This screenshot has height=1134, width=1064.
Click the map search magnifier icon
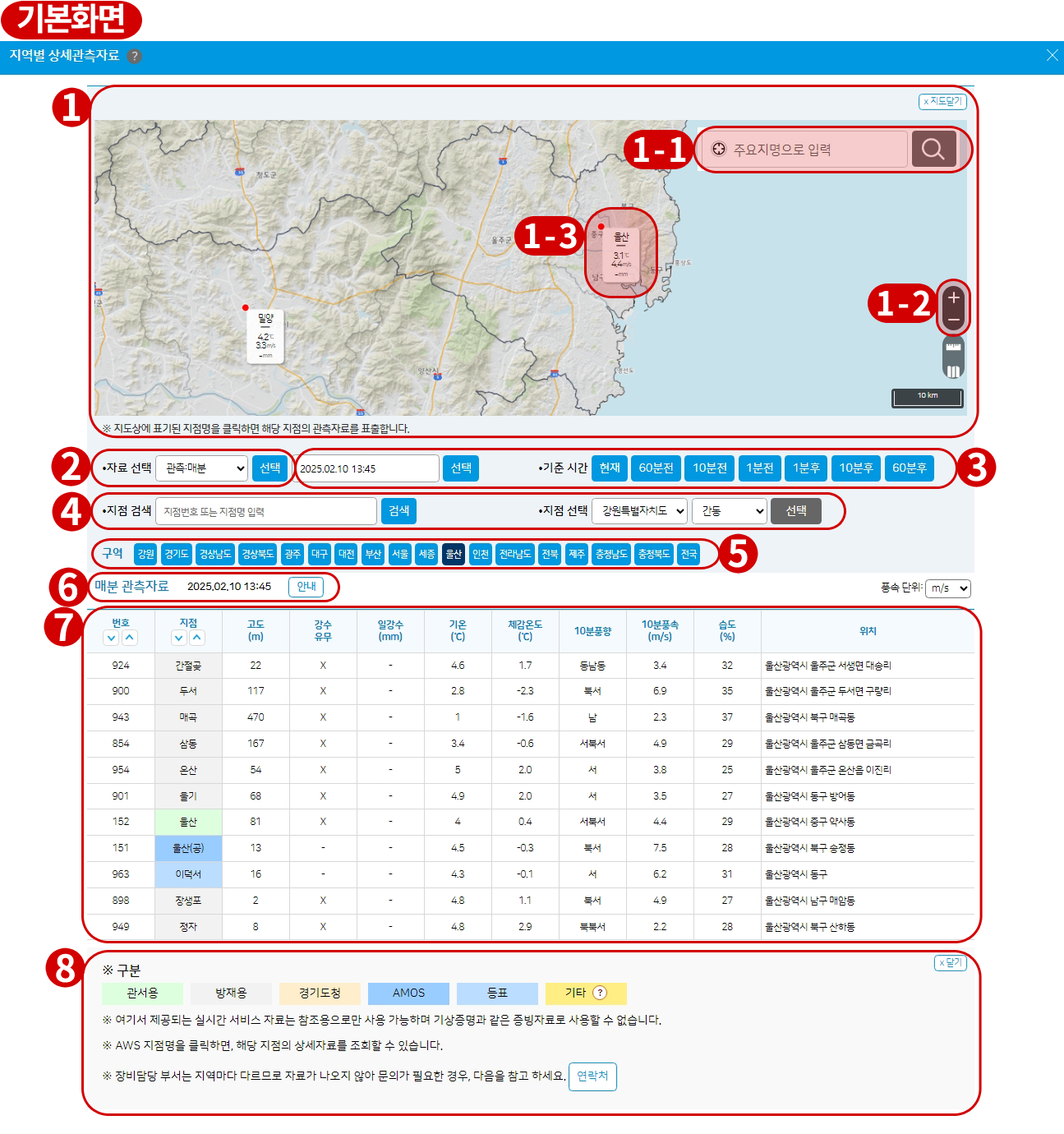coord(933,149)
